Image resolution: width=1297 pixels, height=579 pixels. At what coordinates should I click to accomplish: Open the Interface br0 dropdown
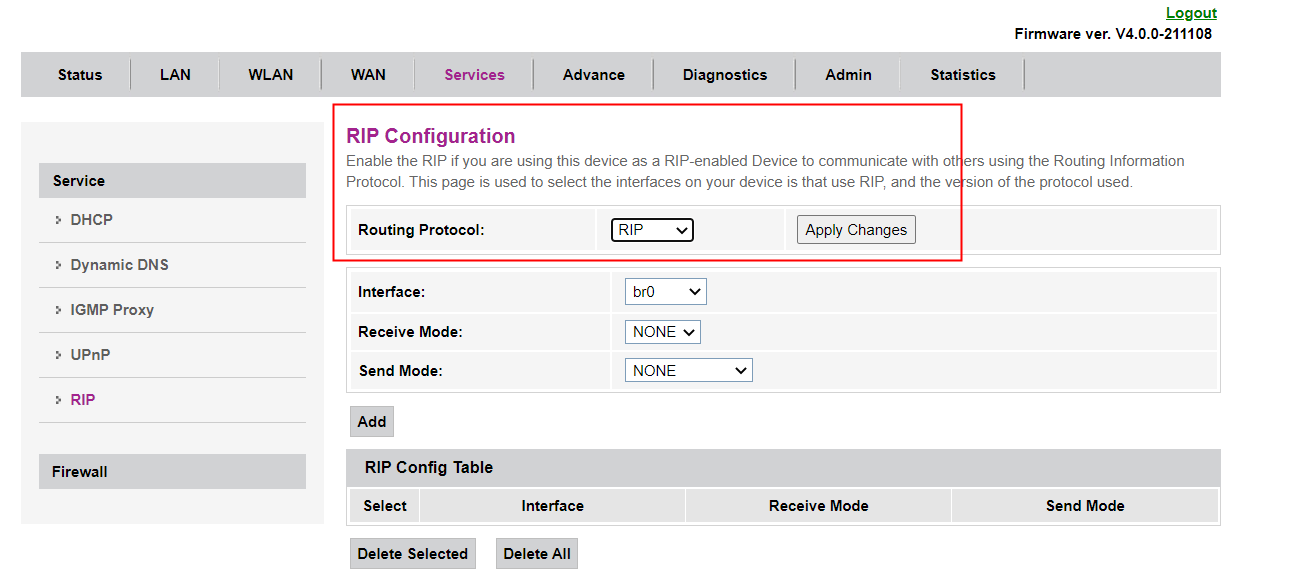(x=666, y=292)
